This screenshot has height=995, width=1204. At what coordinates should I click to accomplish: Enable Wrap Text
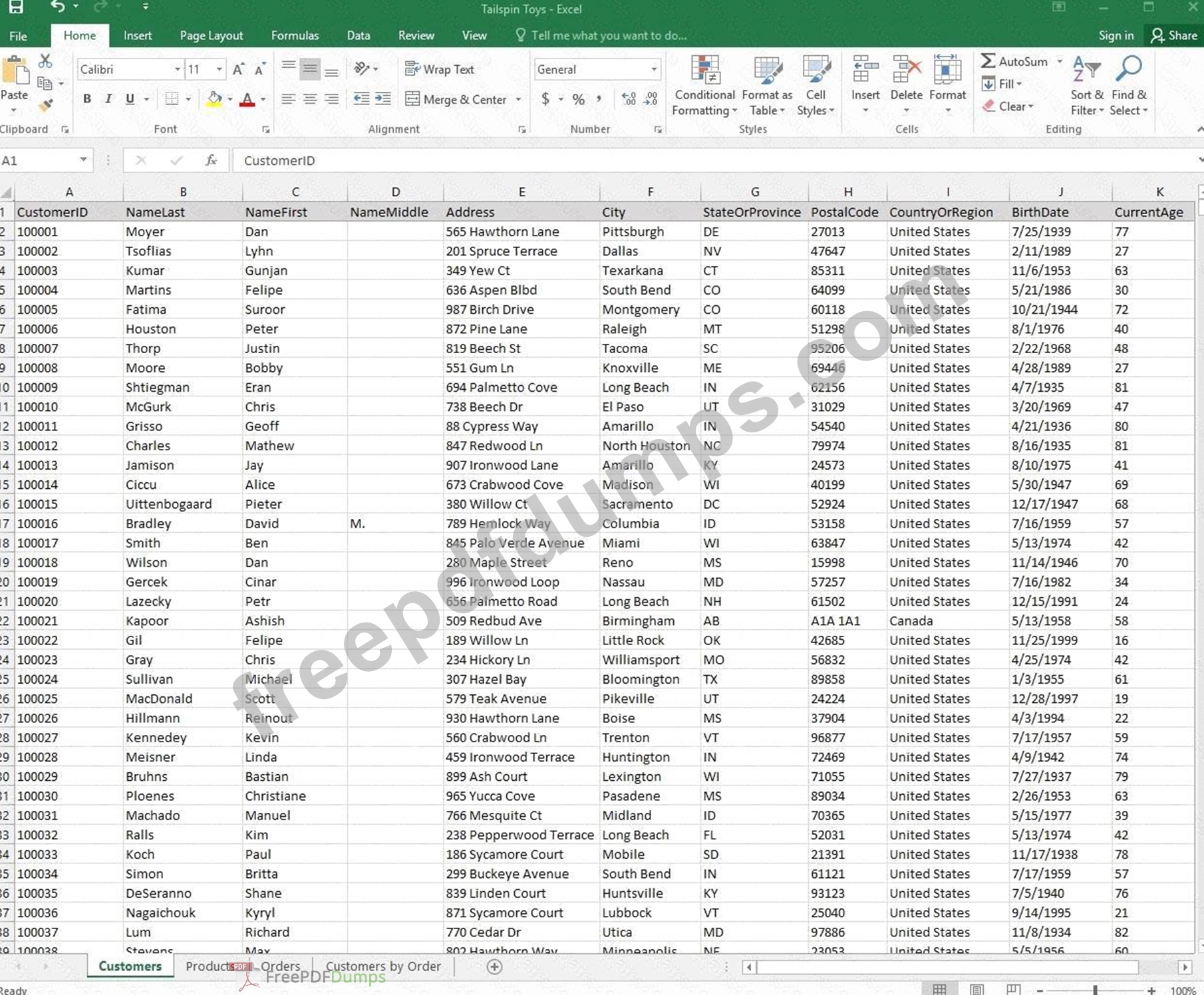[x=440, y=69]
